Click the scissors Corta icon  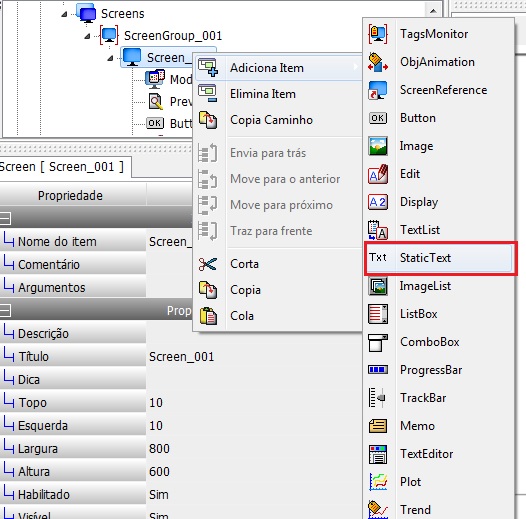(x=208, y=264)
